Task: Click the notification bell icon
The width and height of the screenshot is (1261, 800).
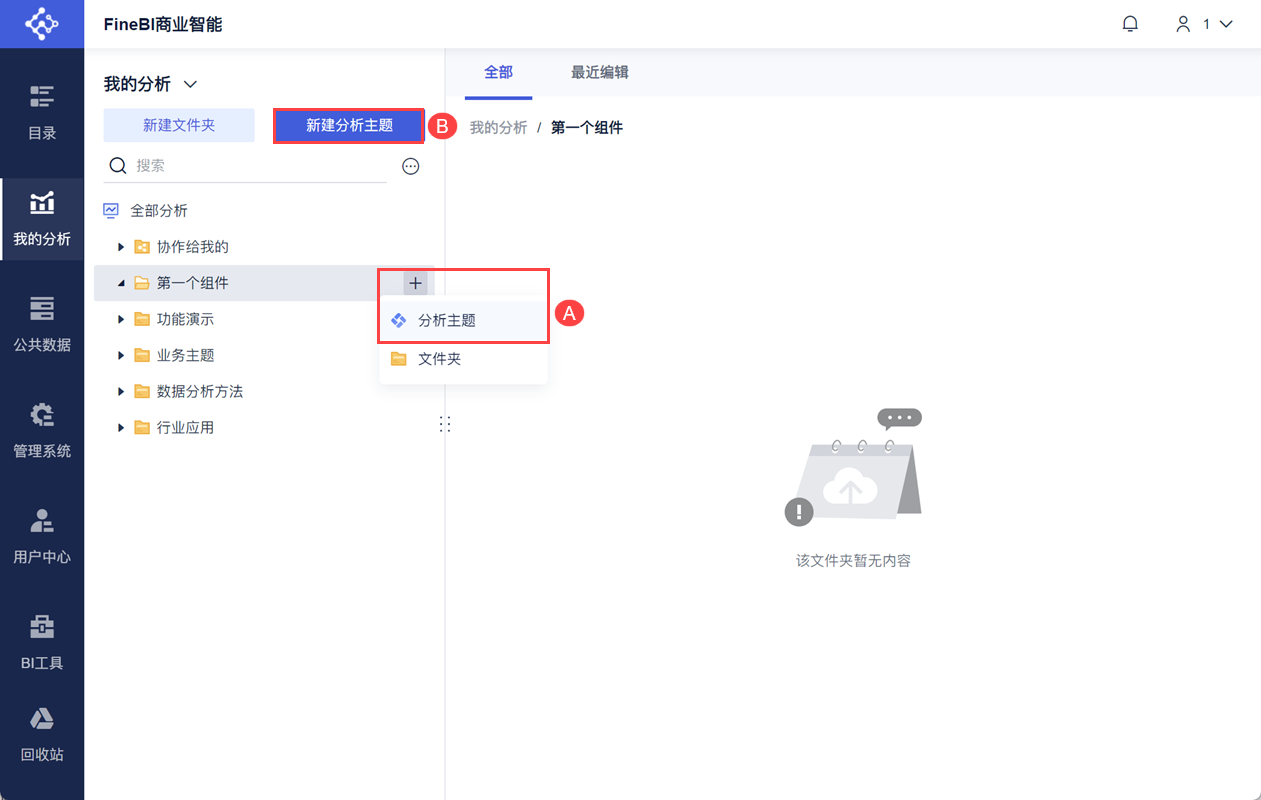Action: pyautogui.click(x=1130, y=24)
